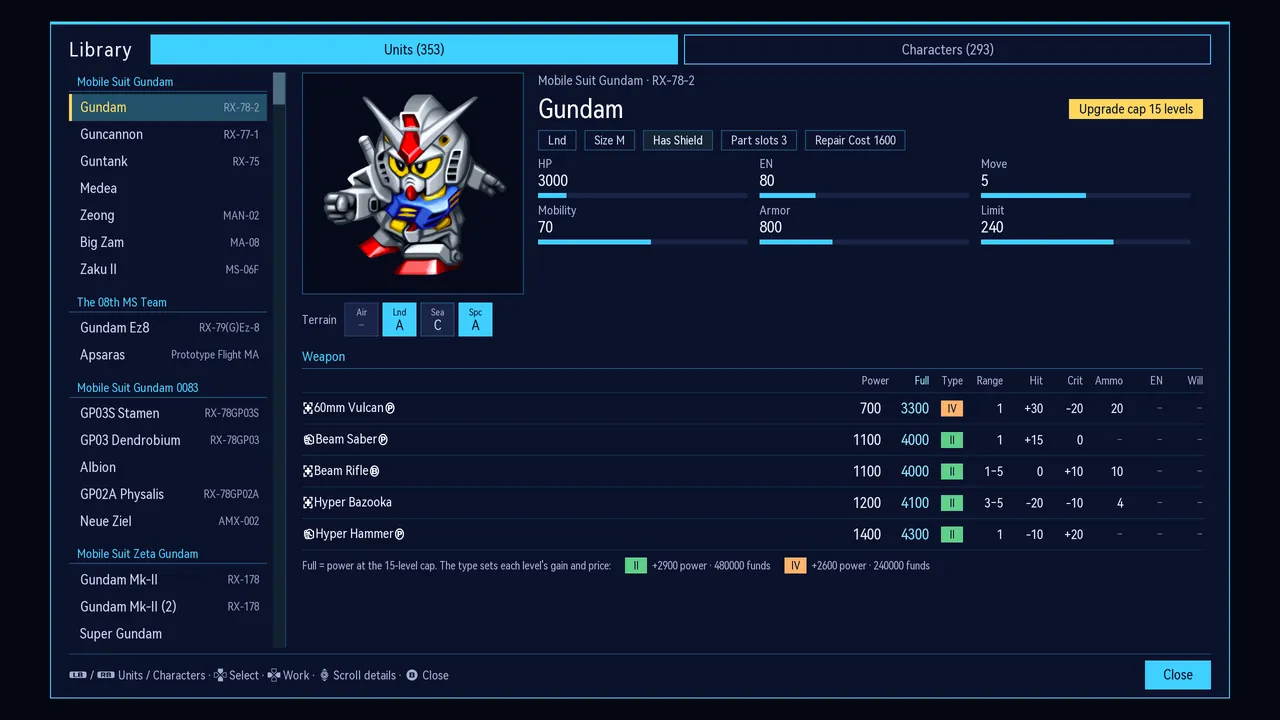Click the P marker after Hyper Hammer
The image size is (1280, 720).
[x=399, y=534]
